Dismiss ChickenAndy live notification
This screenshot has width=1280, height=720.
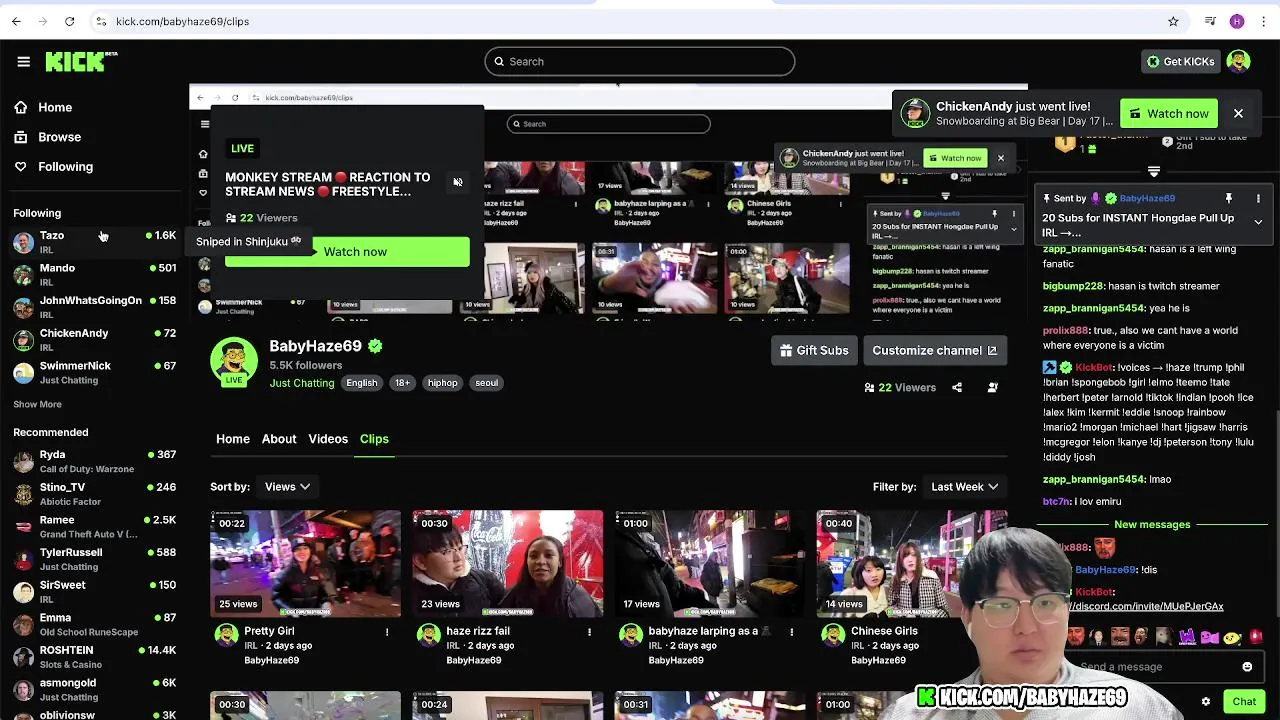pyautogui.click(x=1238, y=114)
